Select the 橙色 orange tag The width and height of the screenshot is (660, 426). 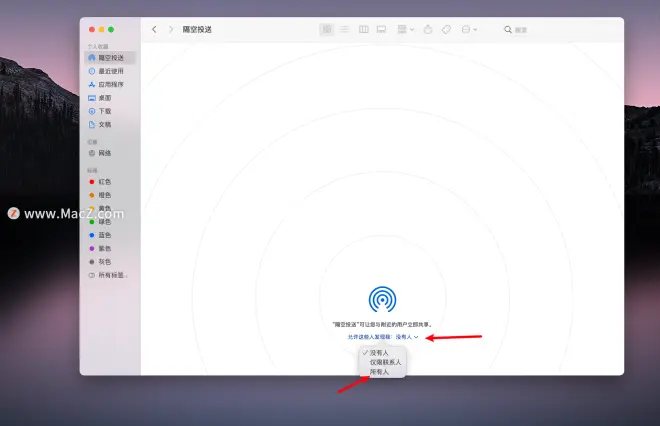(x=110, y=195)
